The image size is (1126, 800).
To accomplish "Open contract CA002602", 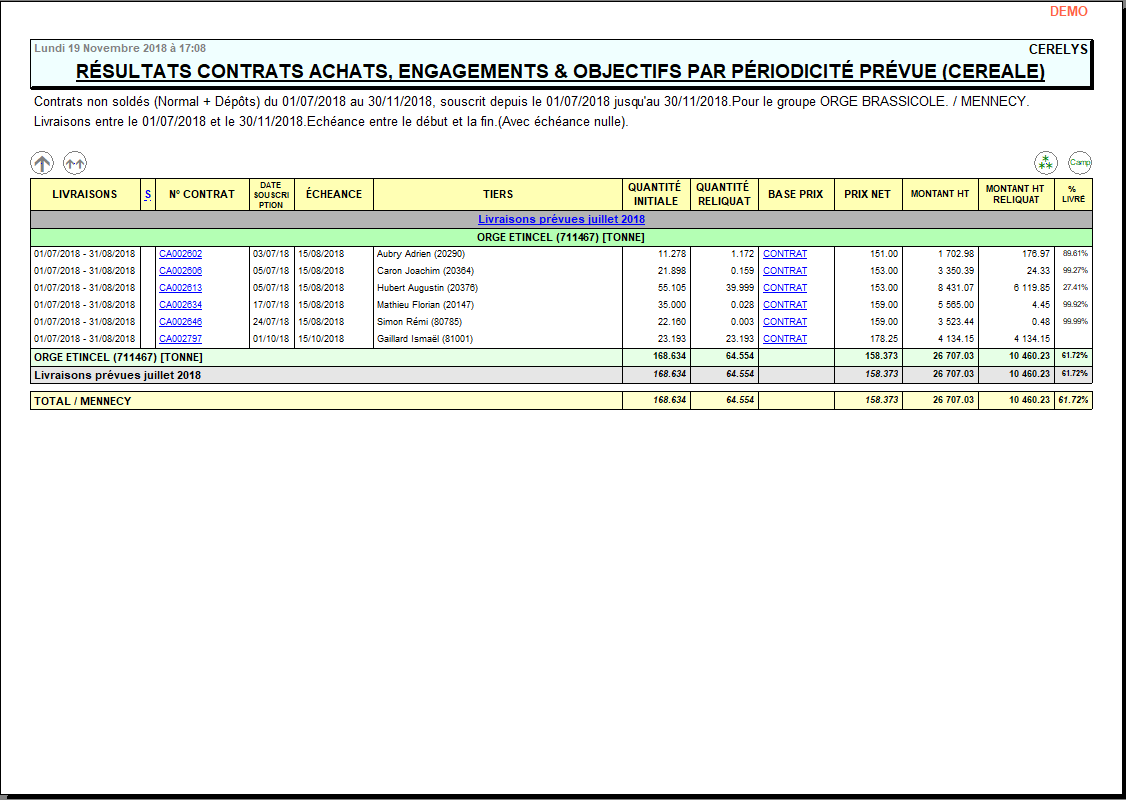I will 180,254.
